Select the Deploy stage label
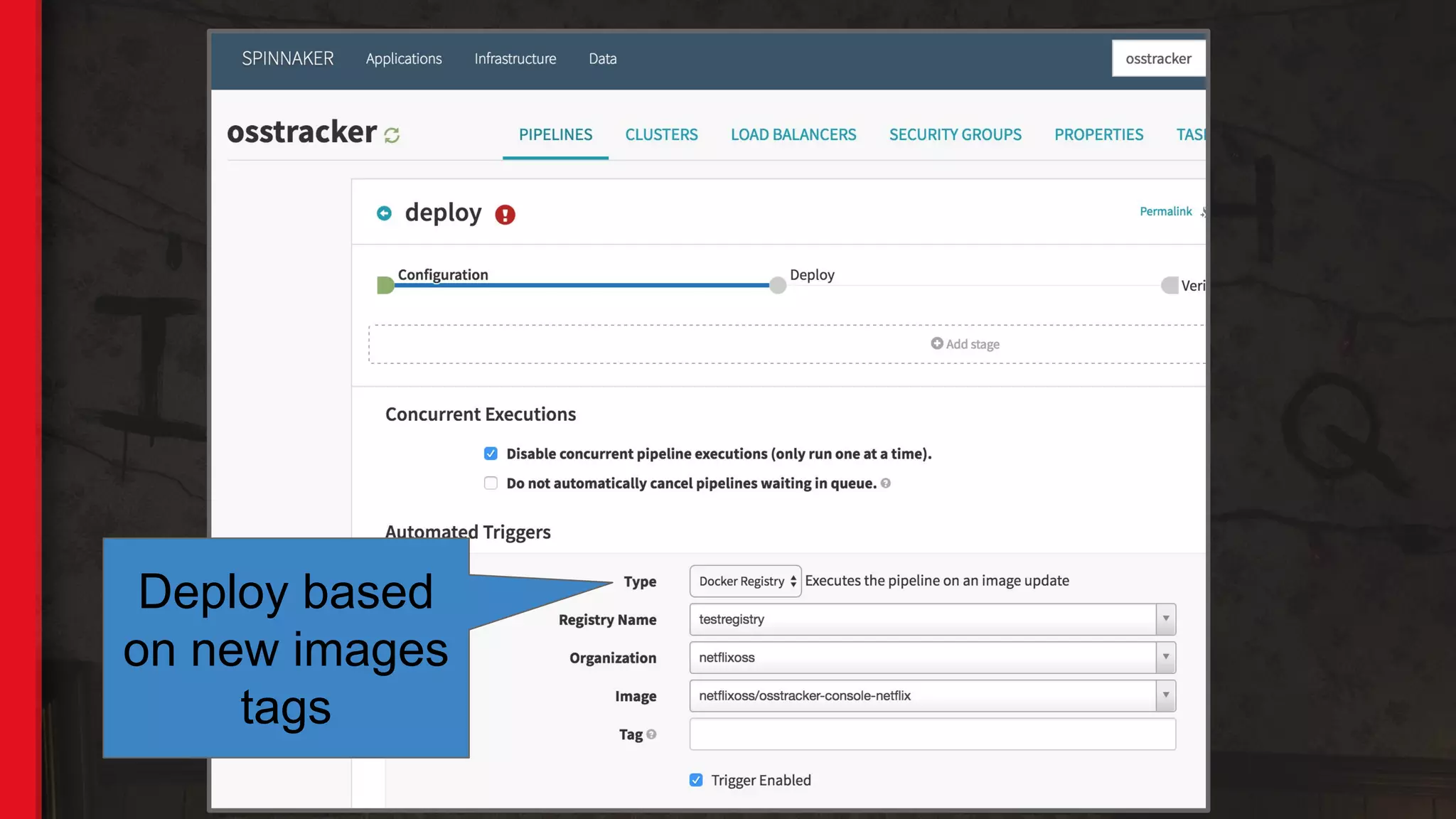The width and height of the screenshot is (1456, 819). 812,275
